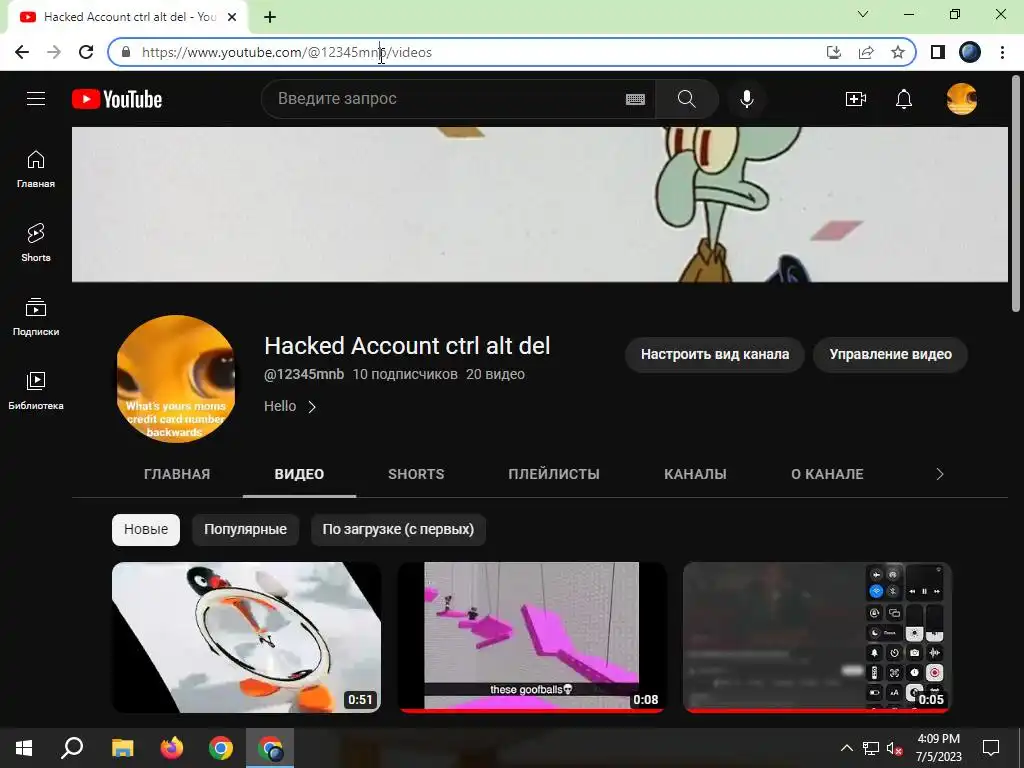
Task: Close the Hacked Account YouTube tab
Action: pos(232,17)
